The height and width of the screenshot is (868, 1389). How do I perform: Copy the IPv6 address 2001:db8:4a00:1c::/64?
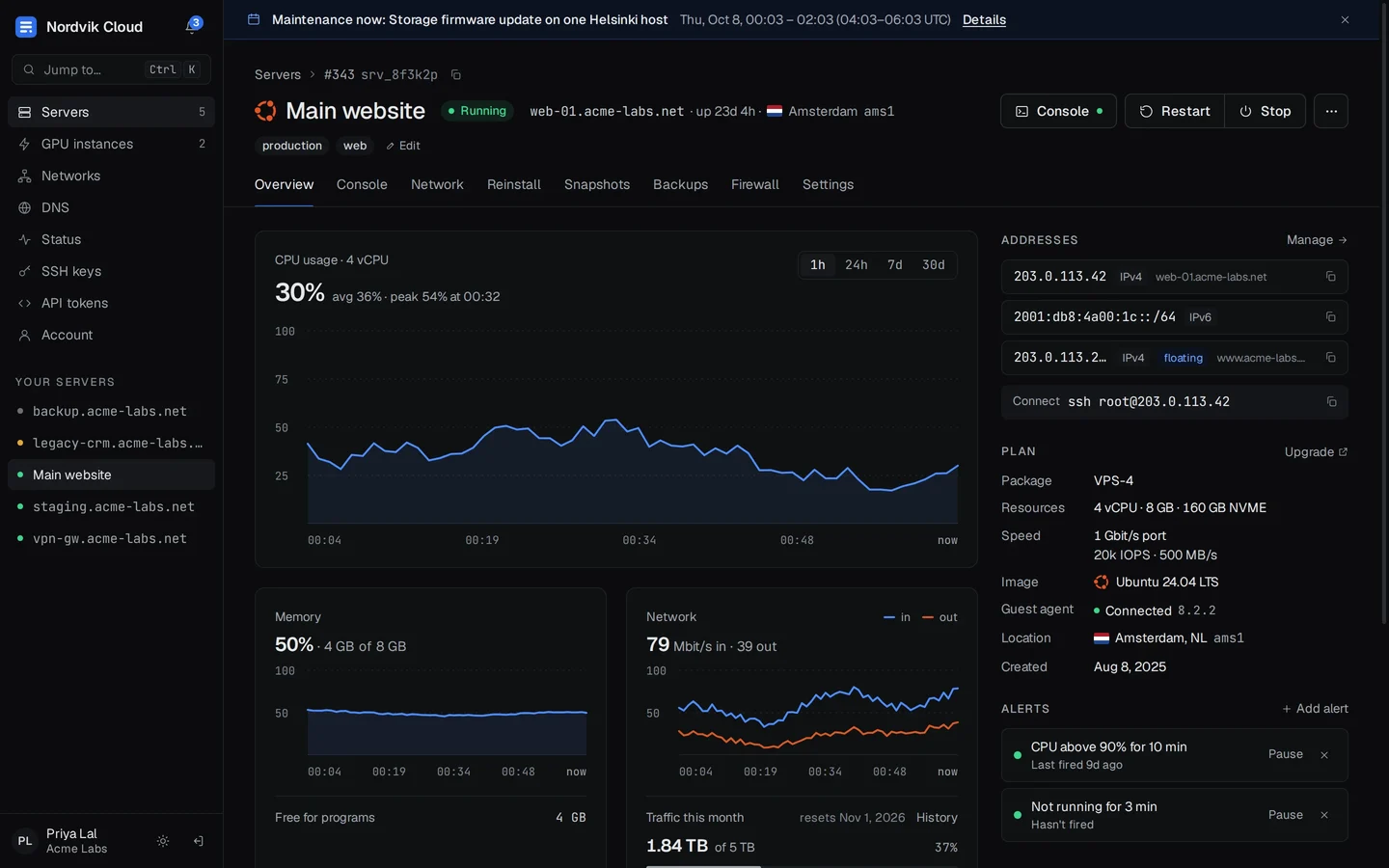tap(1330, 317)
